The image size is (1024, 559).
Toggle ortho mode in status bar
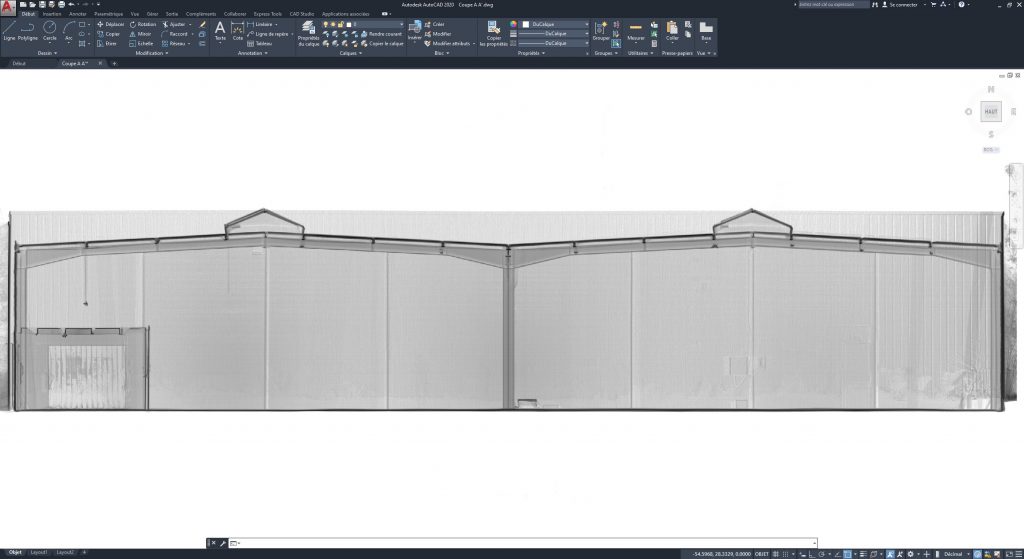point(812,554)
